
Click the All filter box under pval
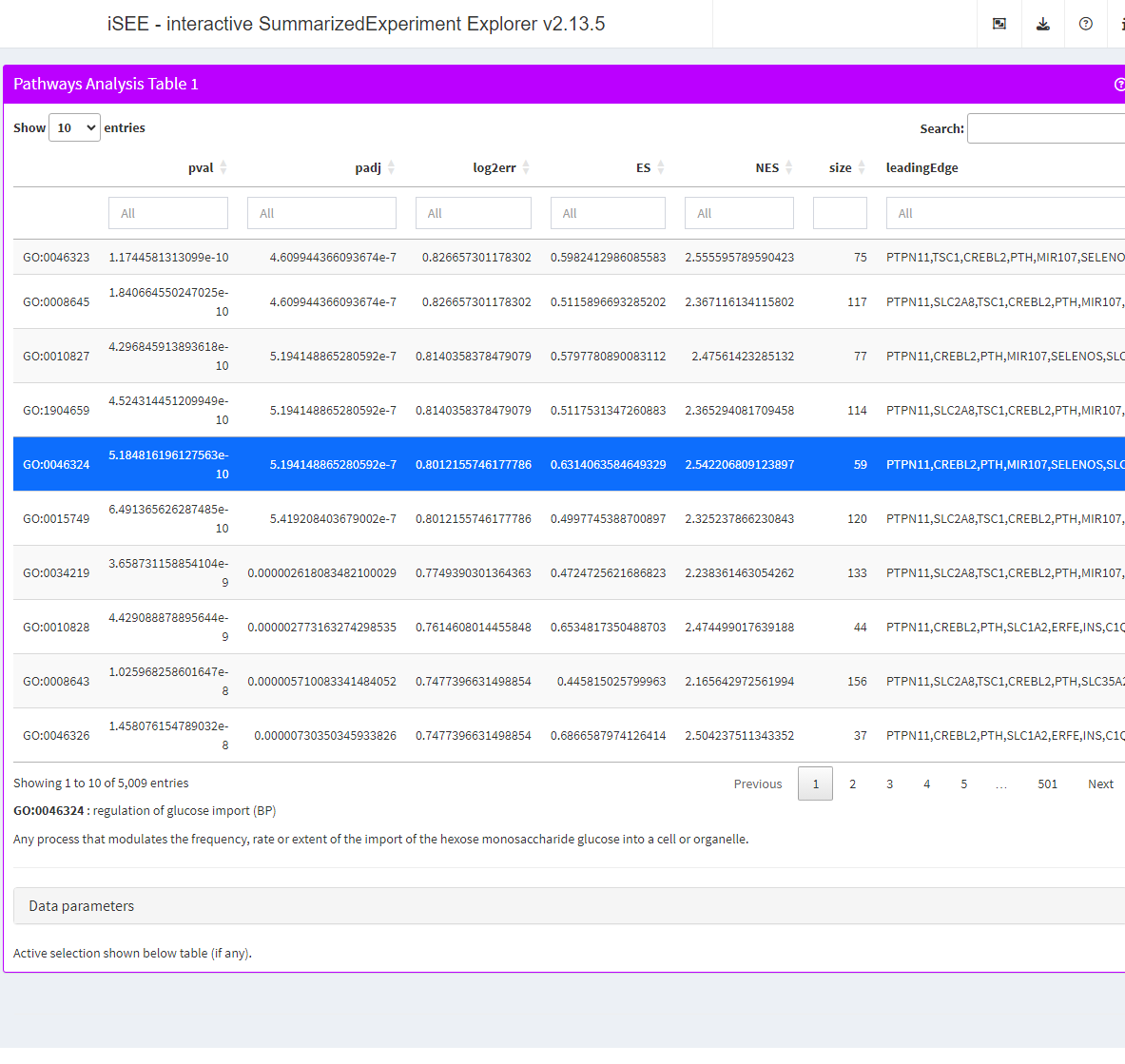tap(167, 212)
